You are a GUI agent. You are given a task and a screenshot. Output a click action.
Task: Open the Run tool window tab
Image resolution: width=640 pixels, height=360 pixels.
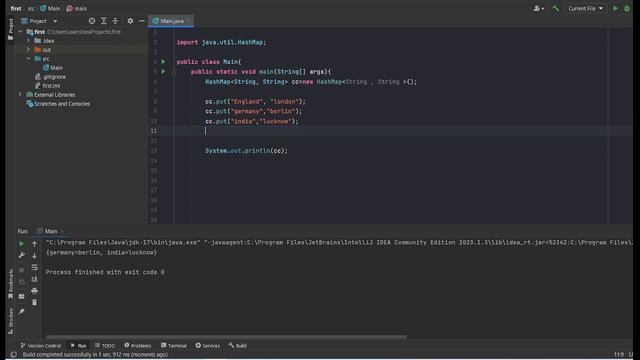78,346
